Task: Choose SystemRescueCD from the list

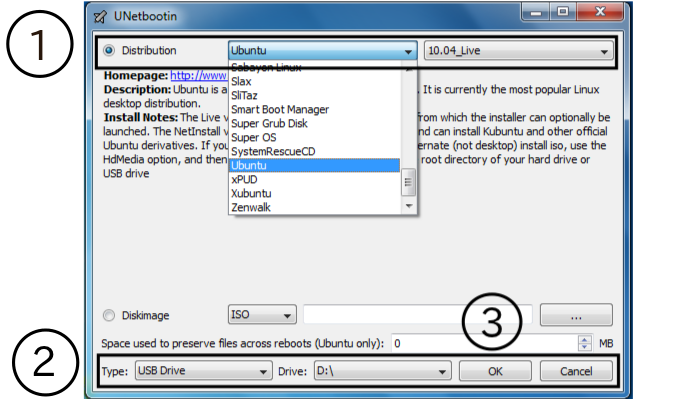Action: pos(273,152)
